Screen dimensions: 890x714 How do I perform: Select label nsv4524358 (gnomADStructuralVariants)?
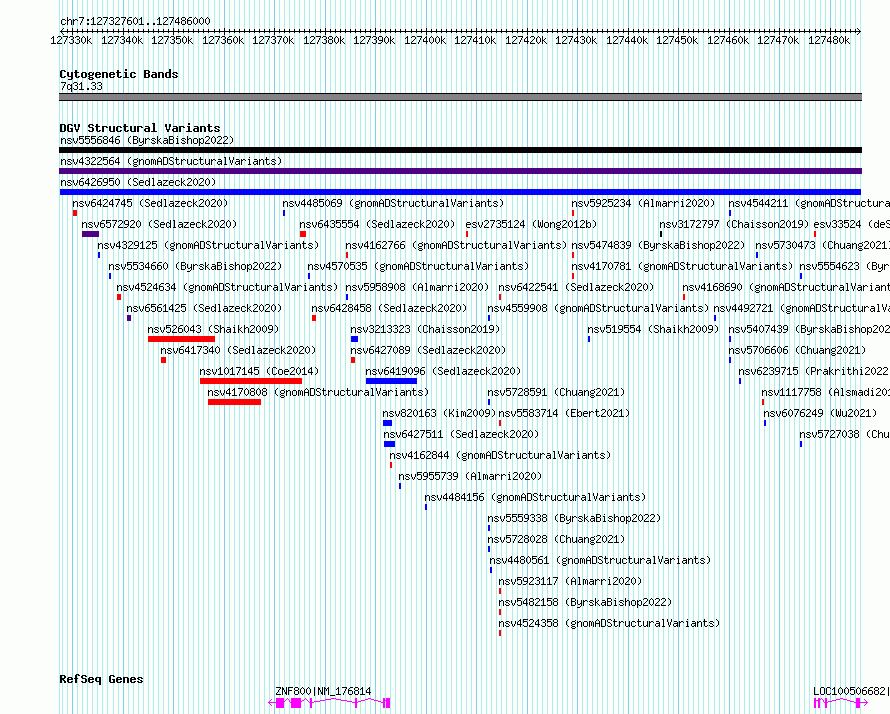[x=609, y=623]
